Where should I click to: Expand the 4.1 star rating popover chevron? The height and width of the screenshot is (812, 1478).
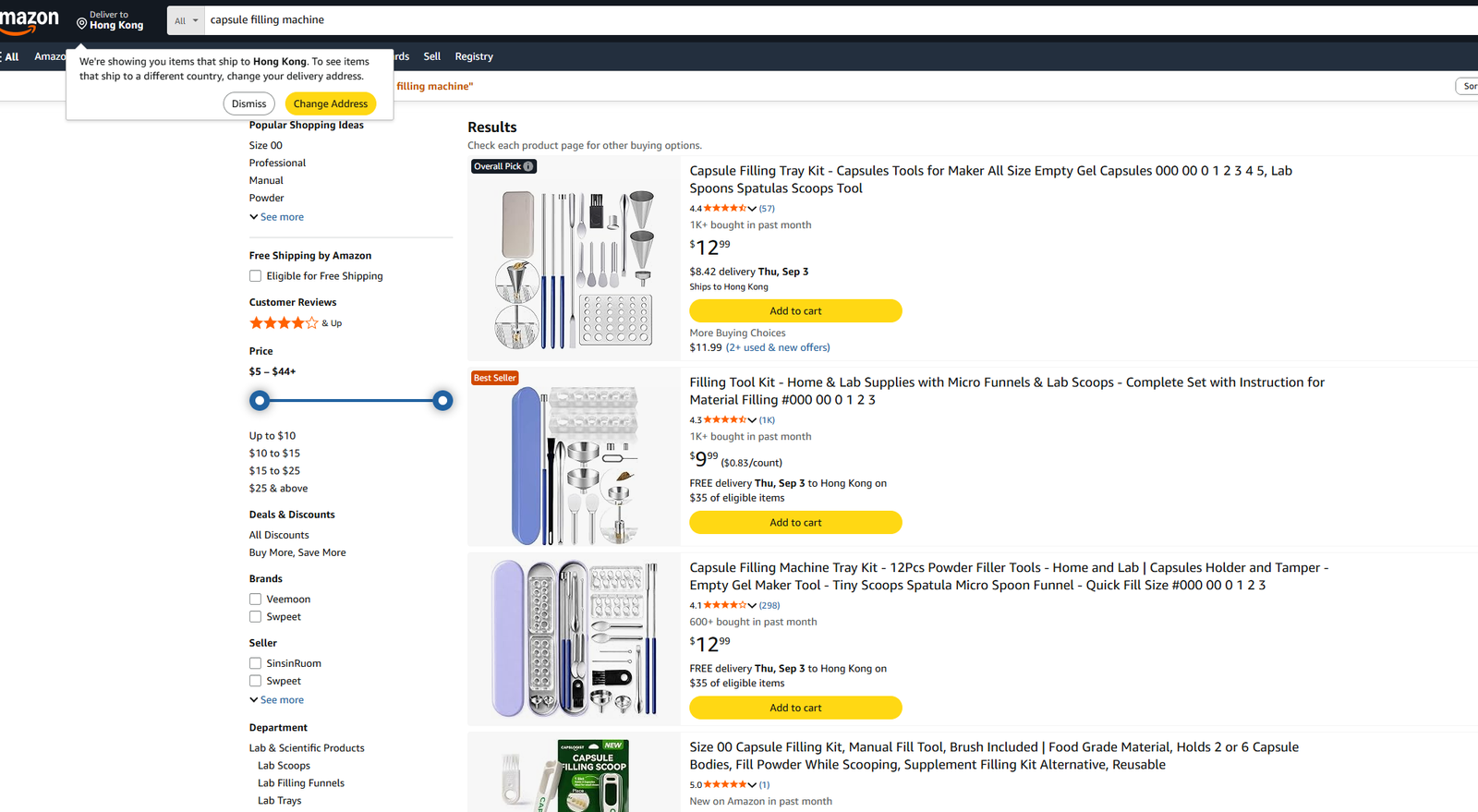click(x=752, y=606)
